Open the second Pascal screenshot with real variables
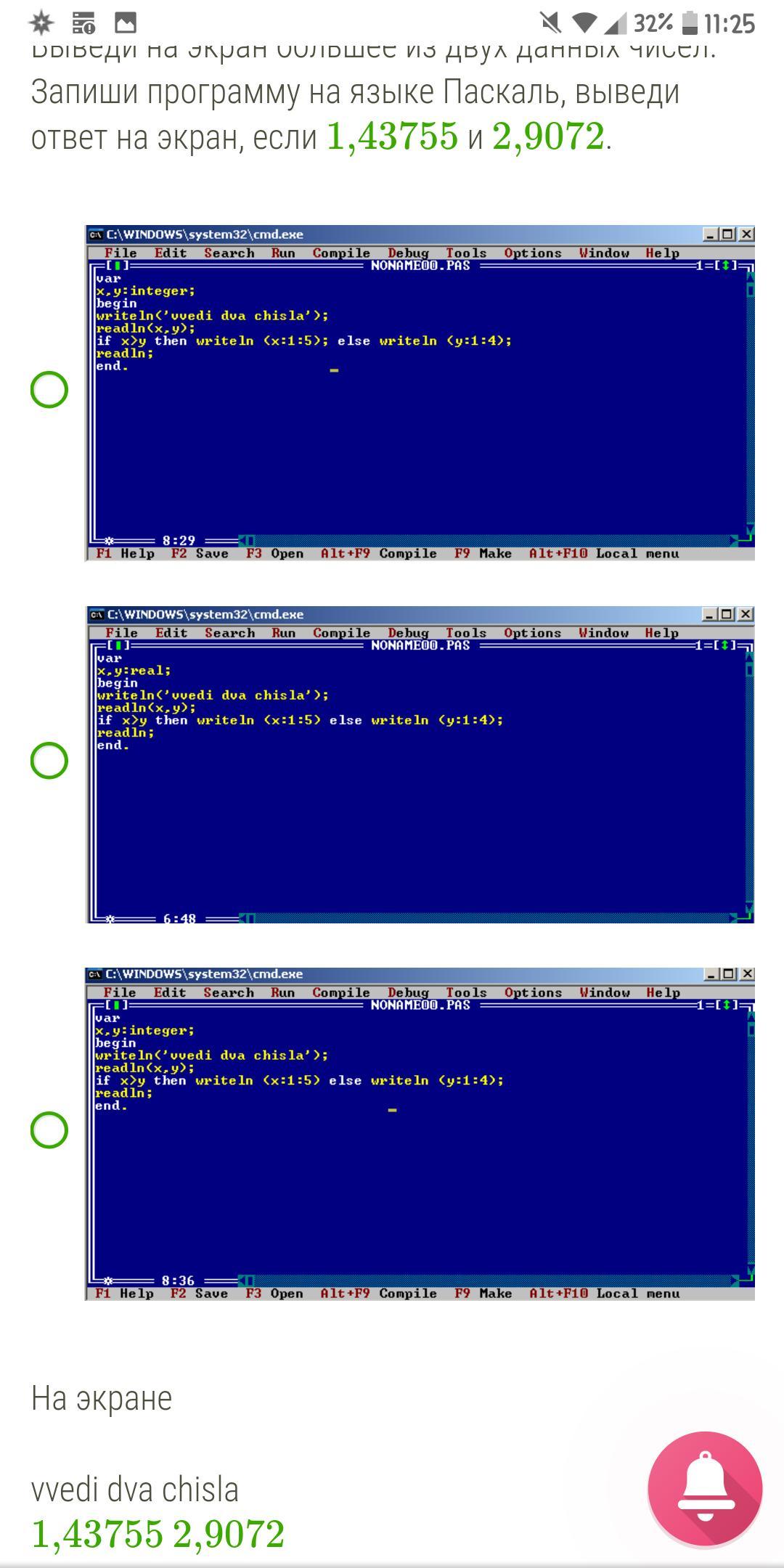 click(420, 764)
